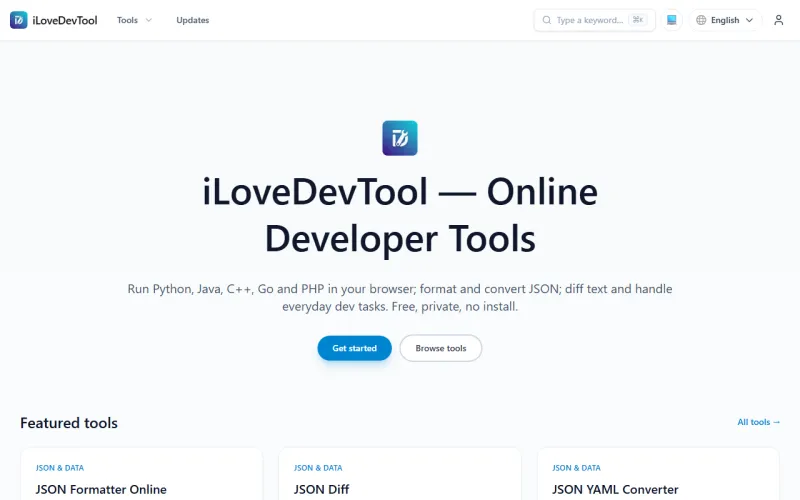Click the globe language icon

701,20
